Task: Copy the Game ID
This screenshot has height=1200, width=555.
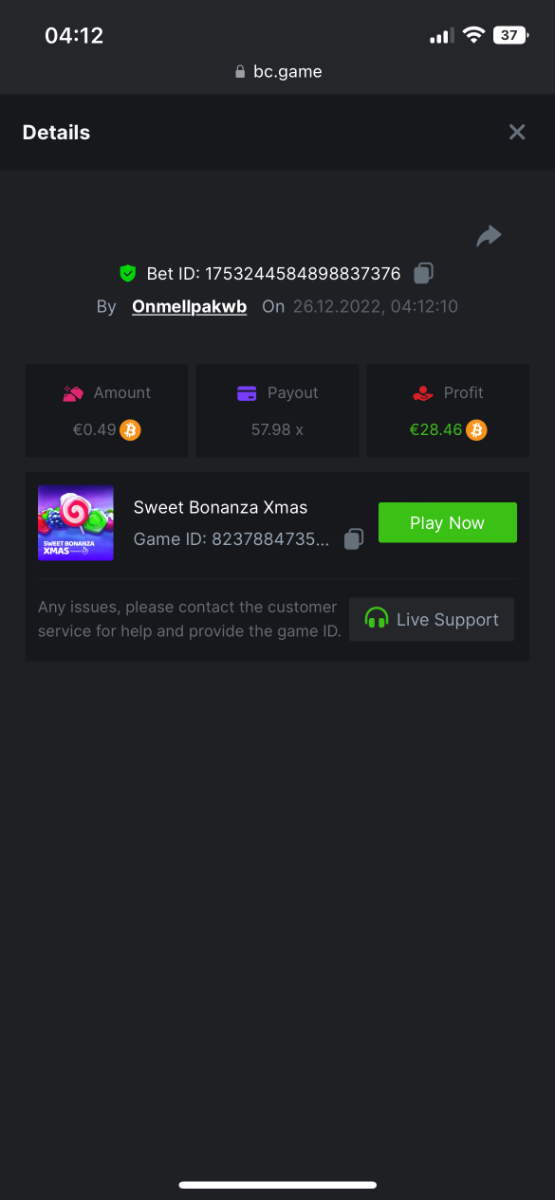Action: (353, 540)
